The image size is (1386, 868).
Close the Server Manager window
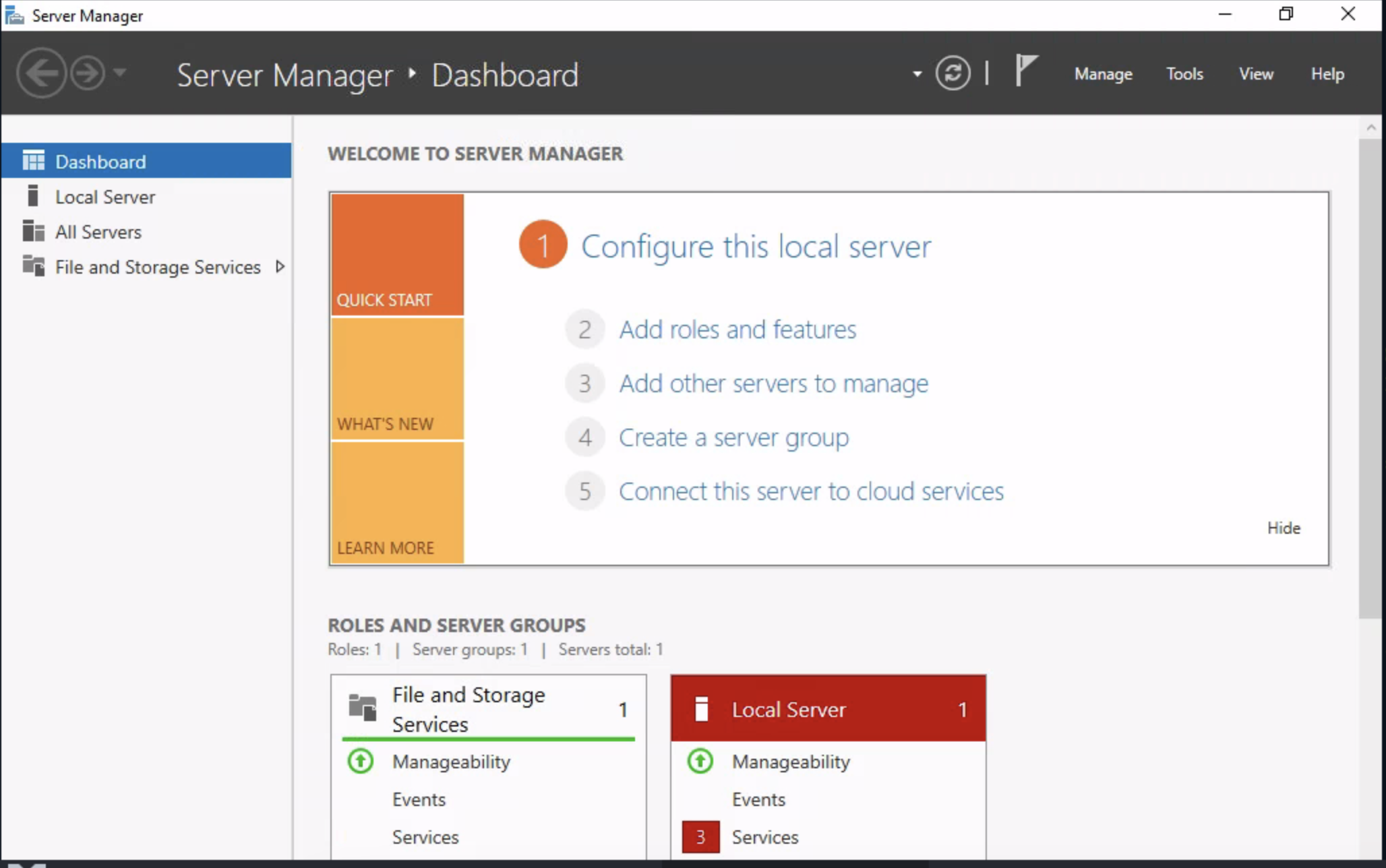1348,14
